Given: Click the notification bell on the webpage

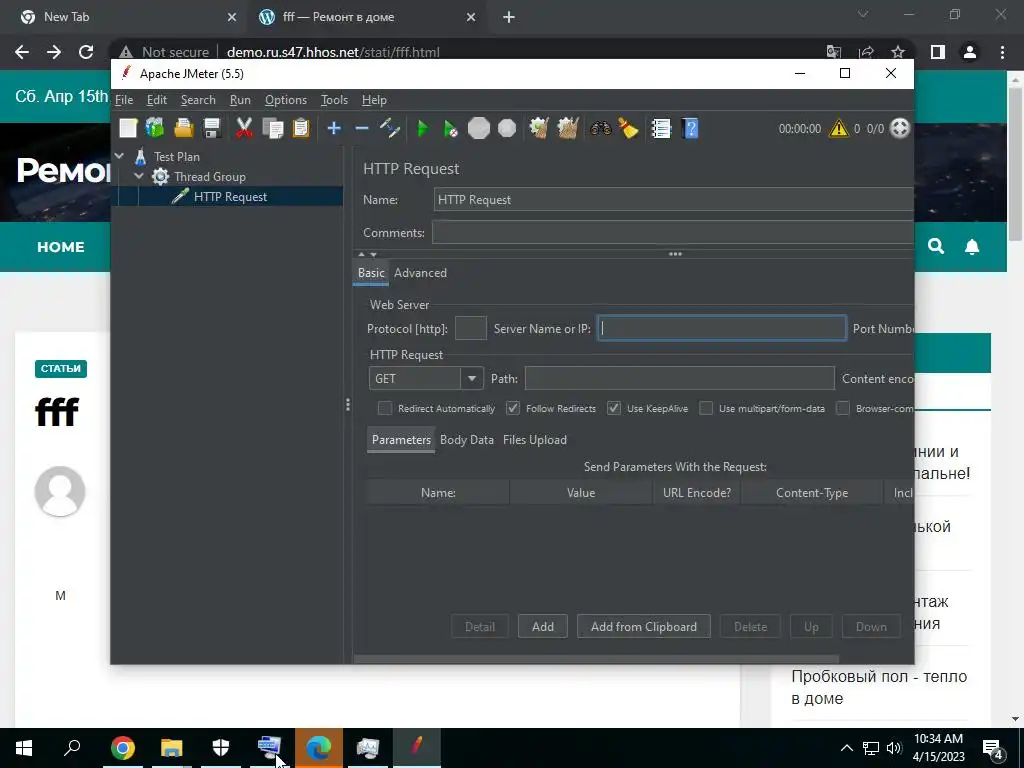Looking at the screenshot, I should click(x=972, y=246).
